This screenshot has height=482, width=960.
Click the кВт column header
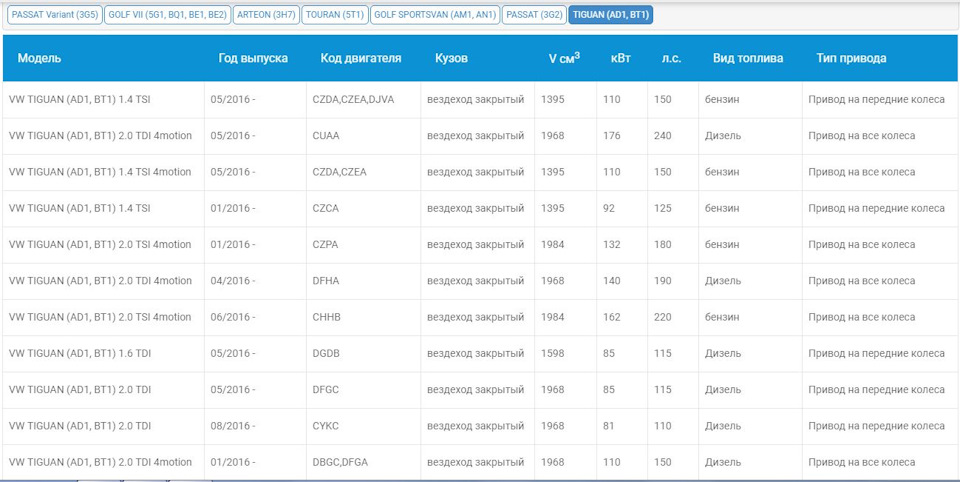tap(621, 59)
